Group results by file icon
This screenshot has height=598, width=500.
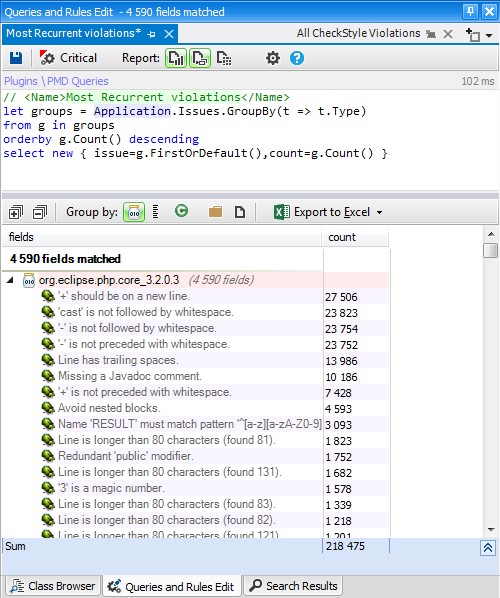coord(240,212)
